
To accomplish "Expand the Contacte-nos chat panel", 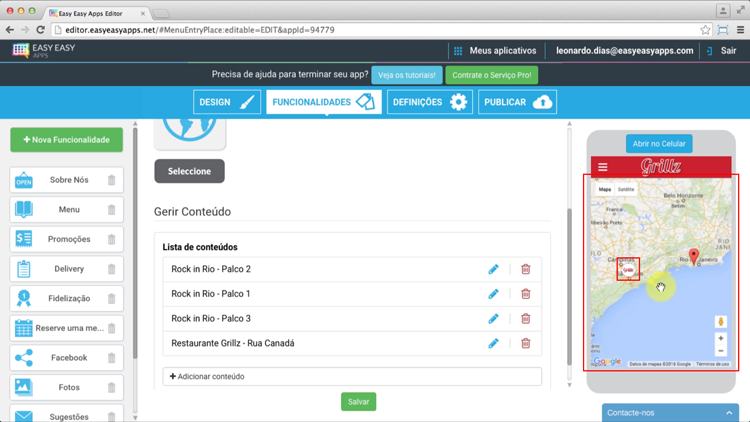I will coord(728,412).
